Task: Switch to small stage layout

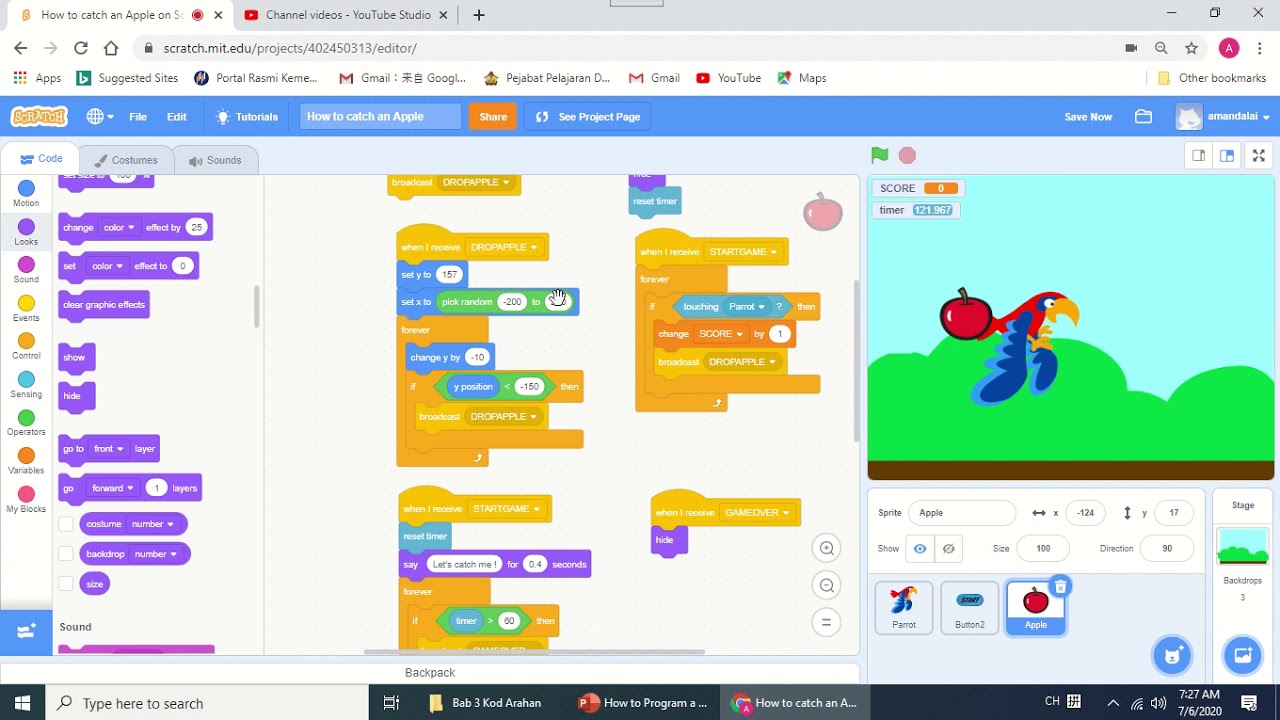Action: coord(1198,155)
